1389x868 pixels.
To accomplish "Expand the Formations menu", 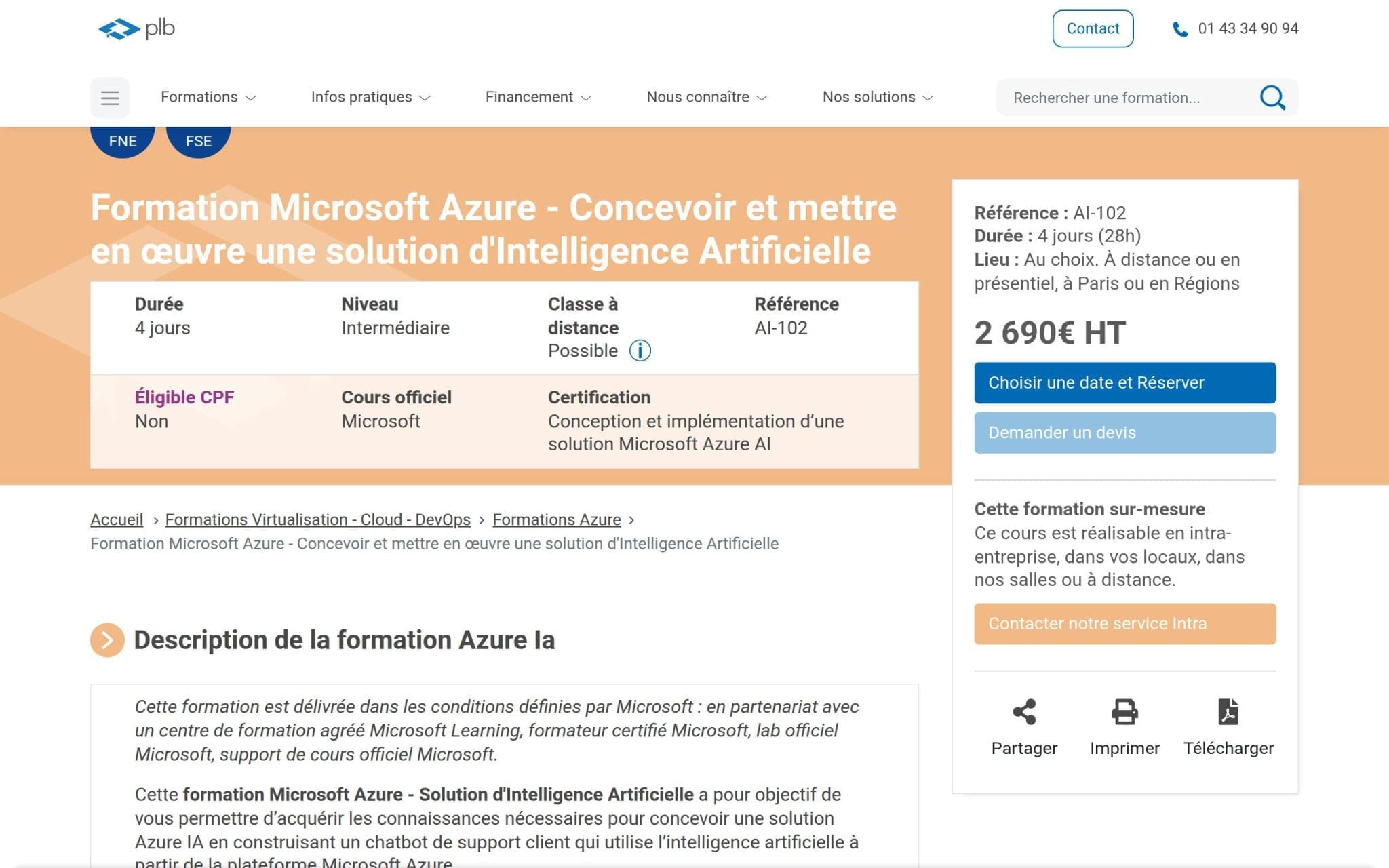I will coord(208,97).
